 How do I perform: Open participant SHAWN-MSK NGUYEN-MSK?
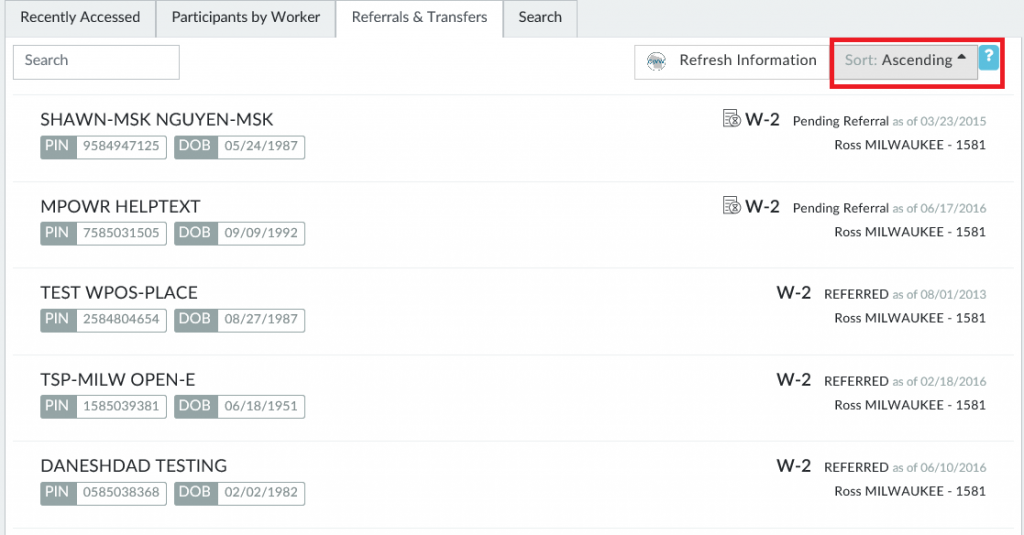157,120
